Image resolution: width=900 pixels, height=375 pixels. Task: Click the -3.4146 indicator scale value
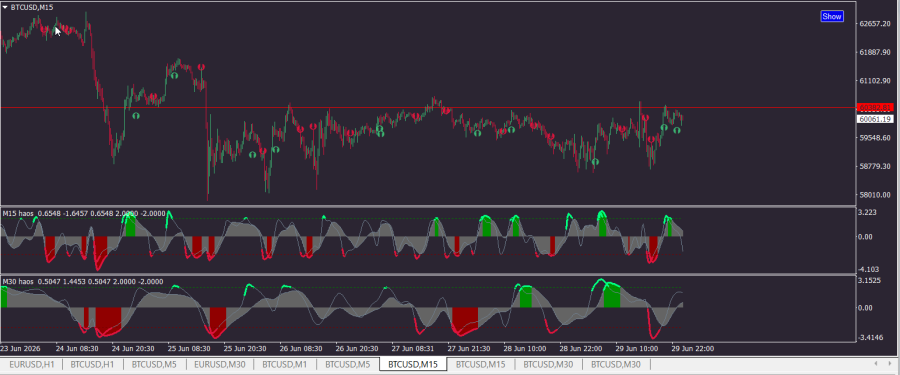[871, 337]
